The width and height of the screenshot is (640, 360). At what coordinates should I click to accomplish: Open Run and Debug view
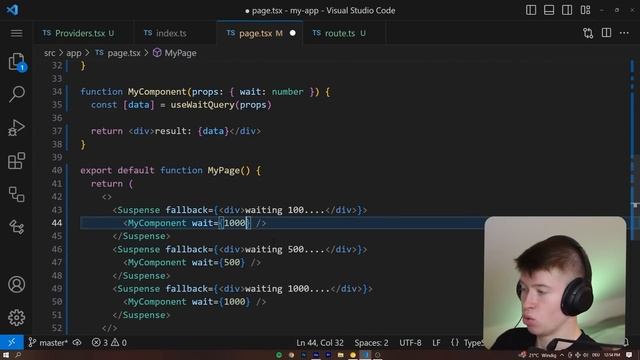17,127
